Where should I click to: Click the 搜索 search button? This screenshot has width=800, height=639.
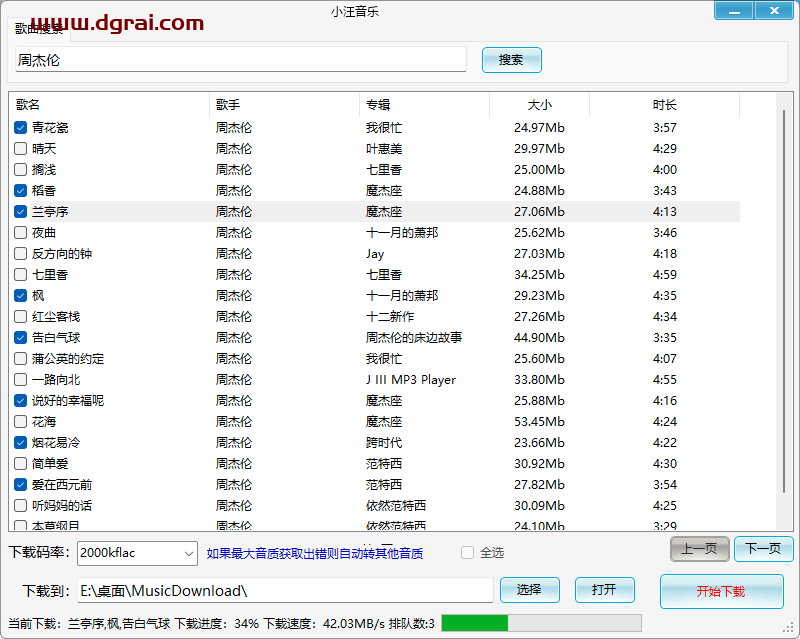click(x=512, y=60)
